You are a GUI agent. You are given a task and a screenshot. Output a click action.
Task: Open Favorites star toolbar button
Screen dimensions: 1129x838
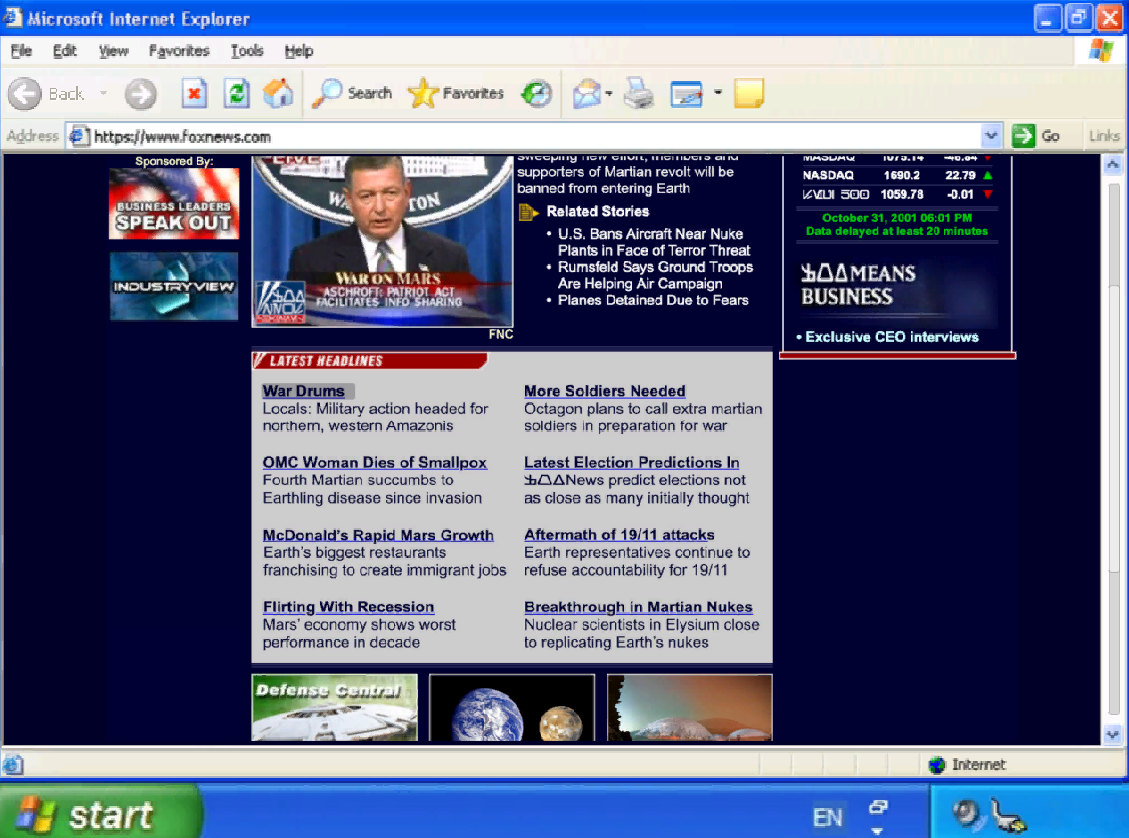tap(456, 94)
